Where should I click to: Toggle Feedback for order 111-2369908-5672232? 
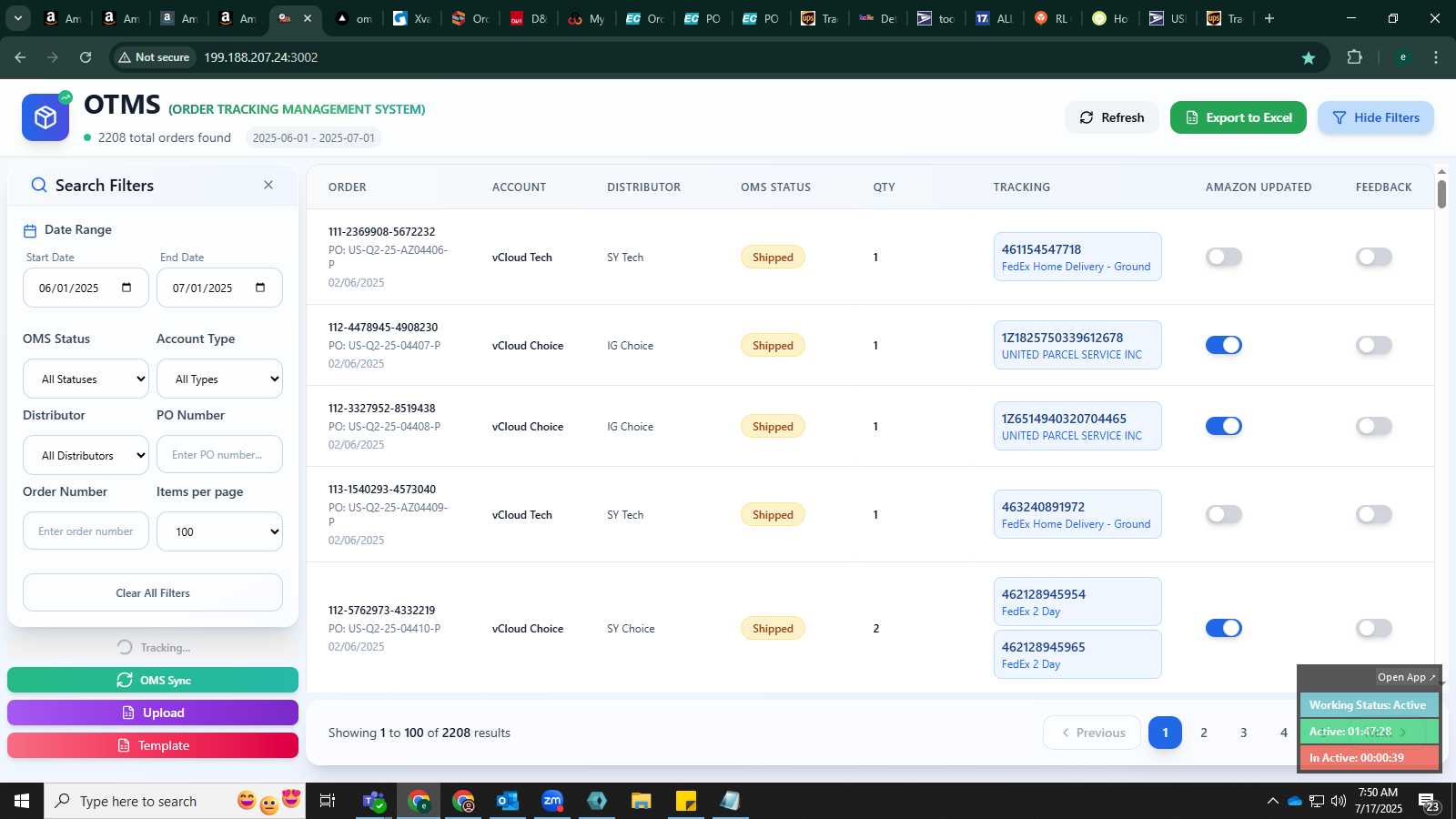[x=1374, y=257]
